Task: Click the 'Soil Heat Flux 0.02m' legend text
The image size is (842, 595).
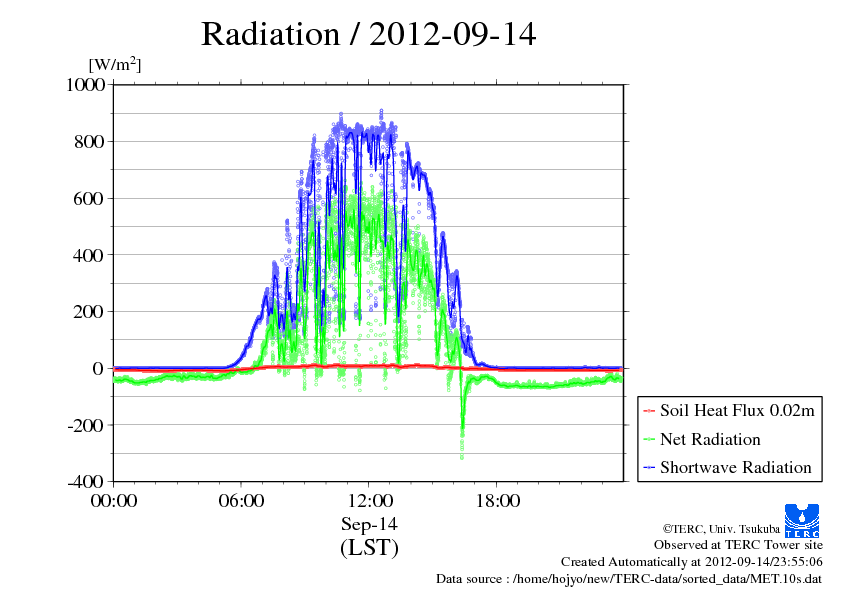Action: coord(737,411)
